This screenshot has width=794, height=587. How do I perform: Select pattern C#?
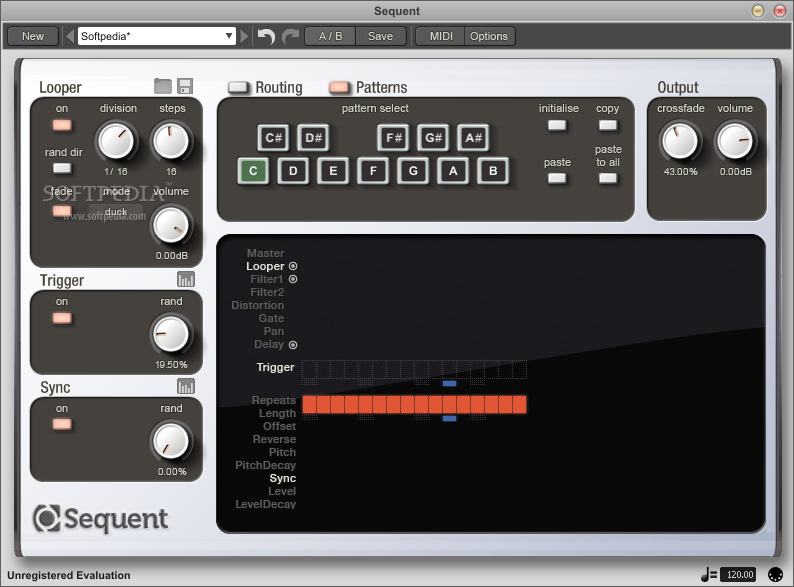tap(273, 138)
